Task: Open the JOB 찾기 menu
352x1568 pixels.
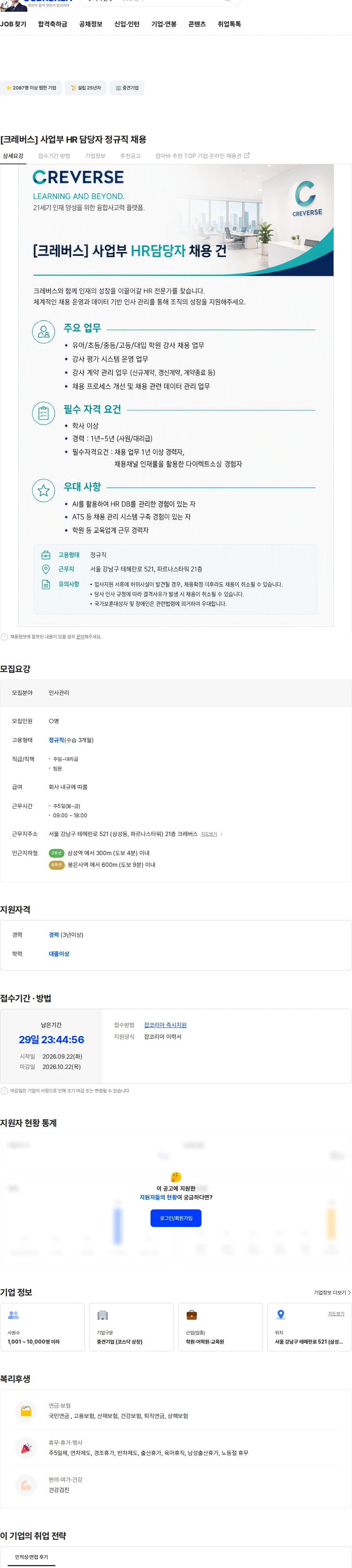Action: 14,24
